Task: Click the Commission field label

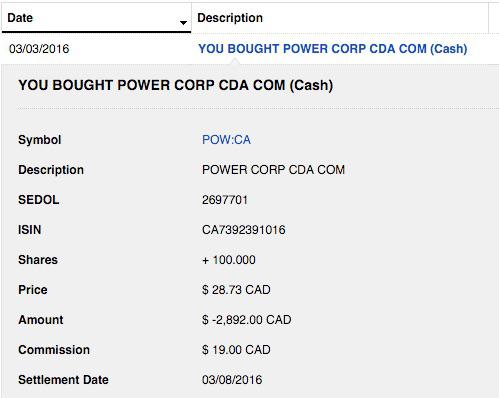Action: pyautogui.click(x=54, y=350)
